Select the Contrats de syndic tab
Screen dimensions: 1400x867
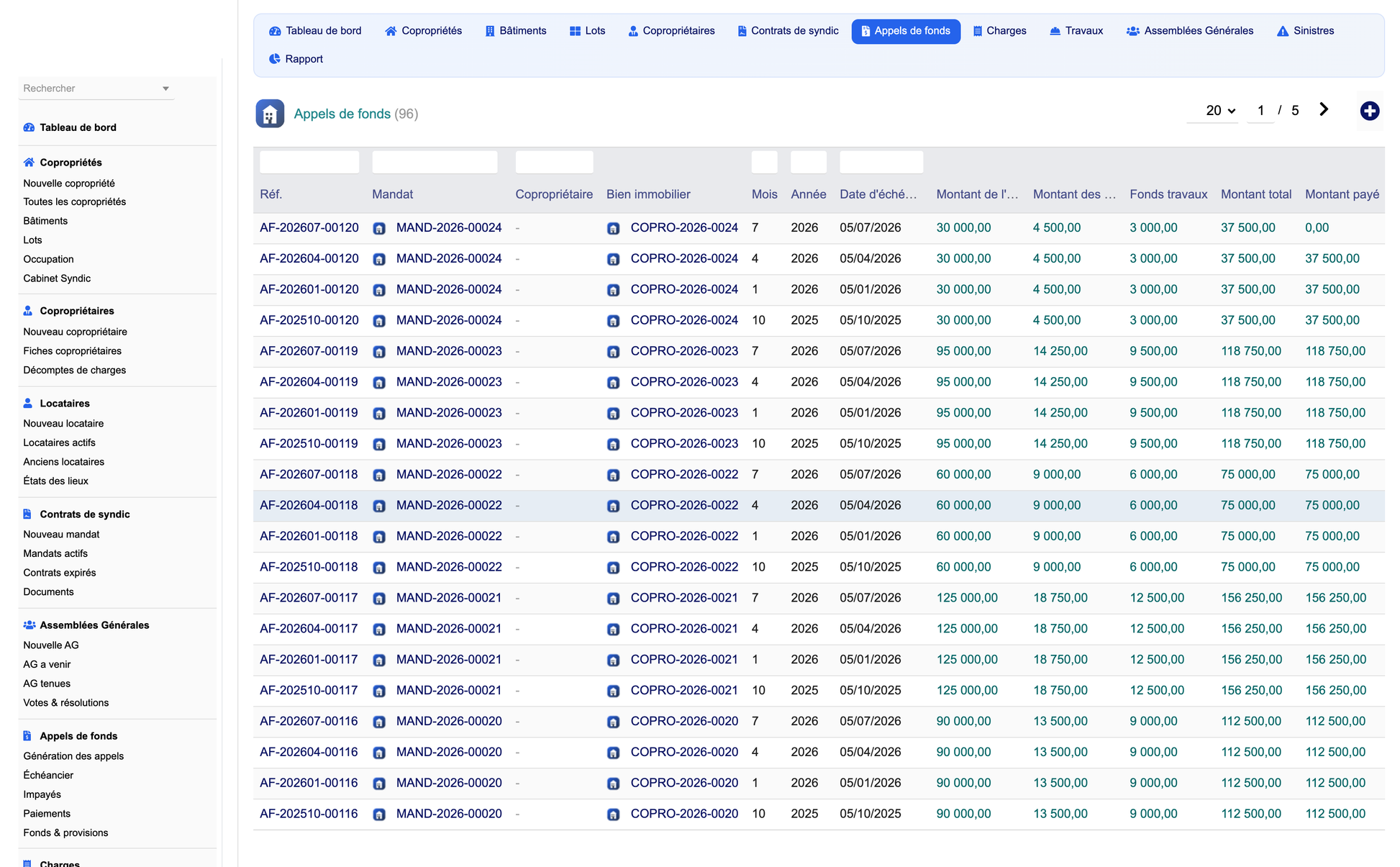click(788, 31)
